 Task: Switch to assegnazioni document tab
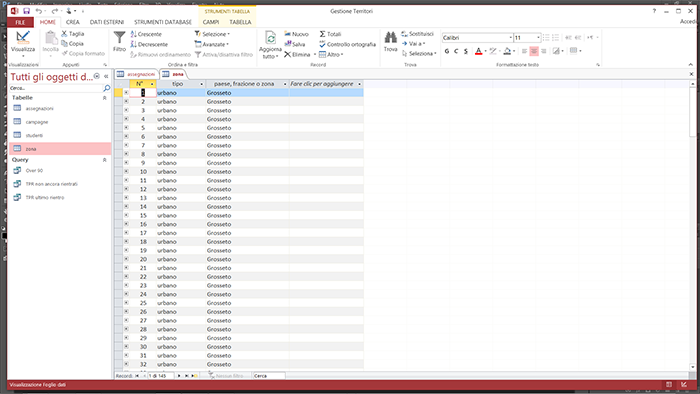click(x=136, y=74)
